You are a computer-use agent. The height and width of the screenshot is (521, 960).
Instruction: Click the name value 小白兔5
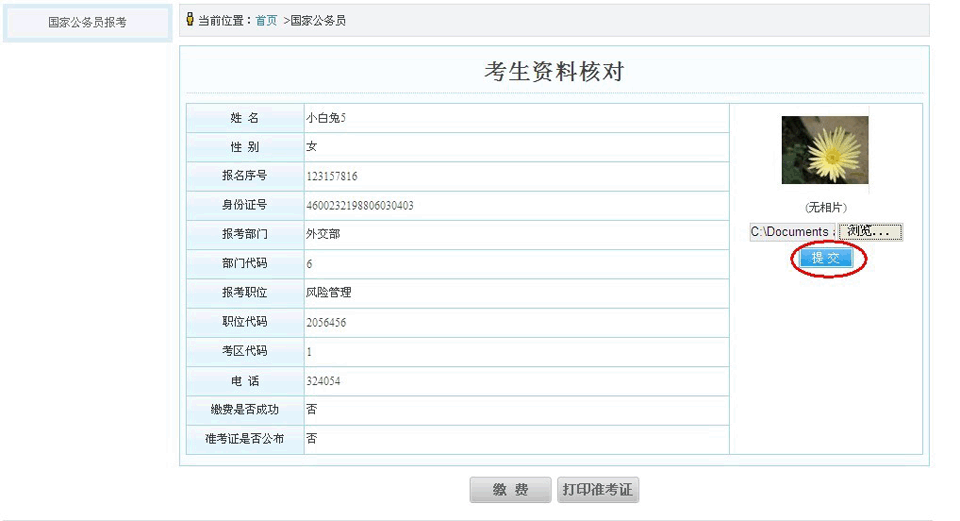click(326, 118)
